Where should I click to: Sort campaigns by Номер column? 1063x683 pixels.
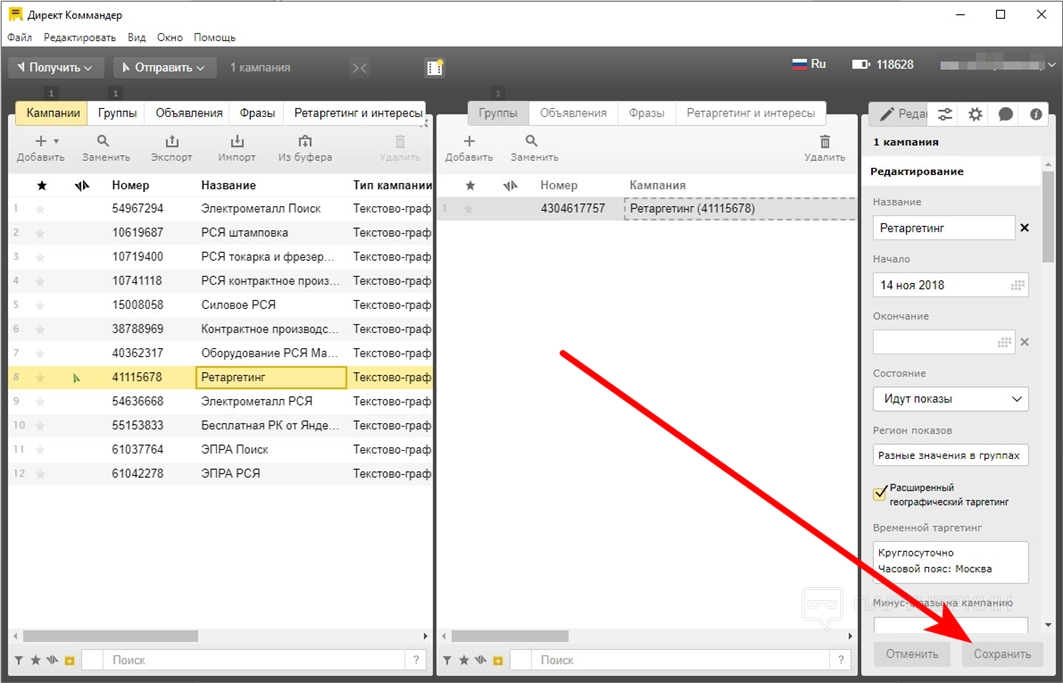[x=130, y=185]
